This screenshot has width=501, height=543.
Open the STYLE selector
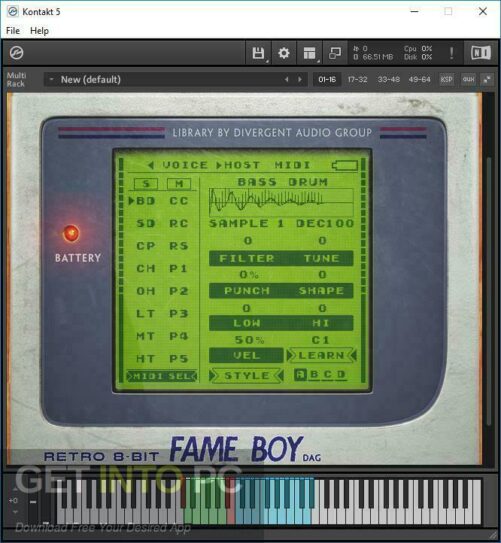tap(247, 375)
